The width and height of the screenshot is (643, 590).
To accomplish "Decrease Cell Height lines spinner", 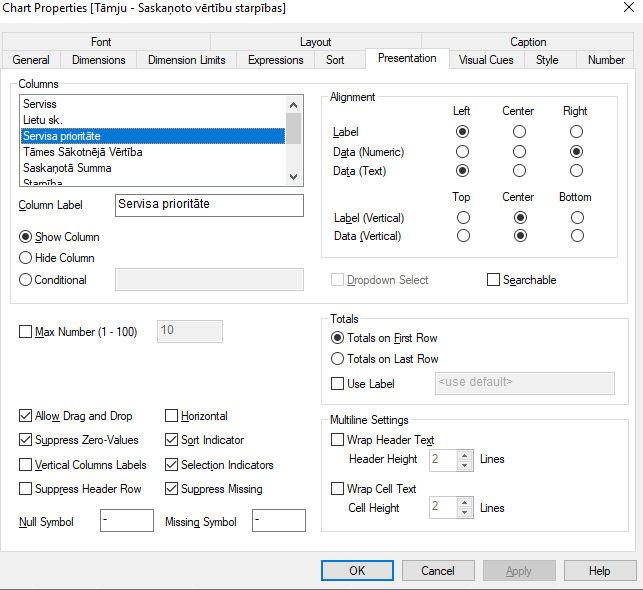I will point(464,513).
